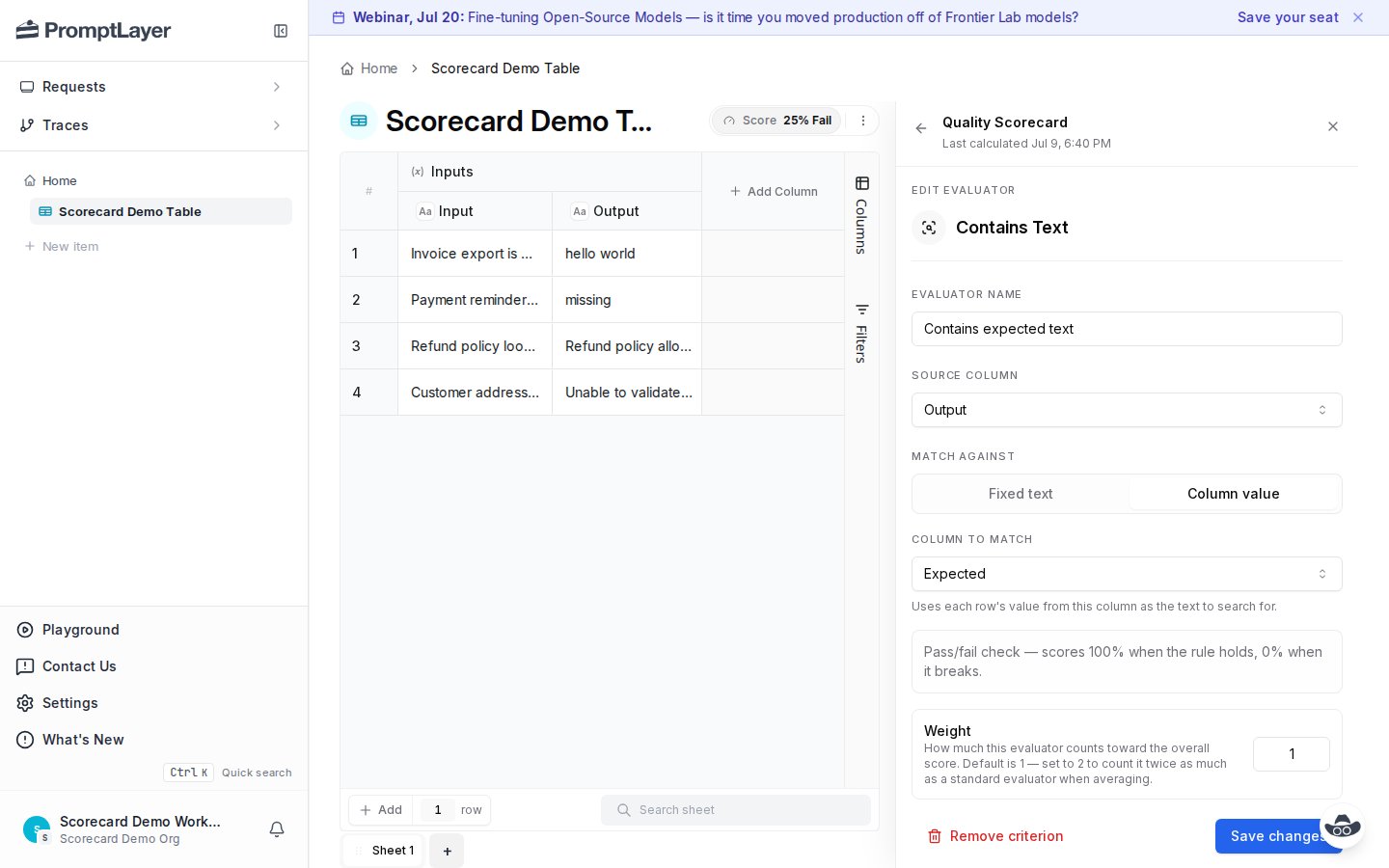Click the webinar banner calendar icon
Viewport: 1389px width, 868px height.
click(339, 17)
